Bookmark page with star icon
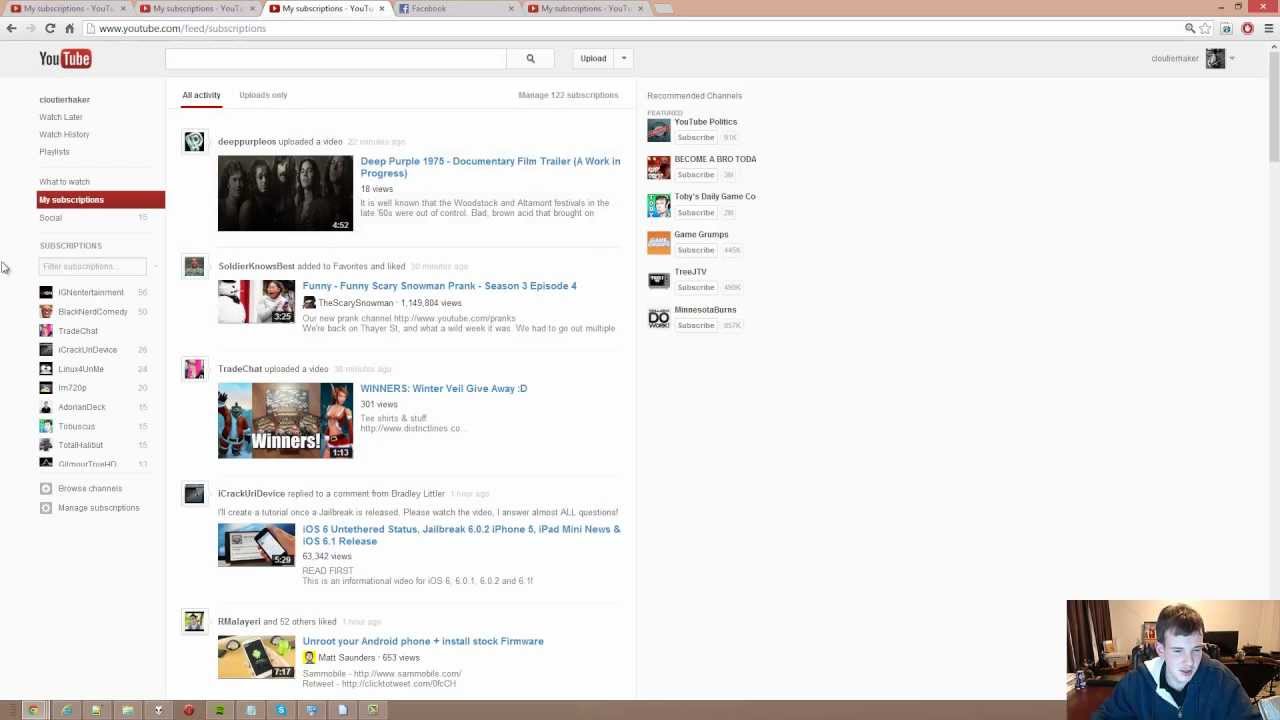The height and width of the screenshot is (720, 1280). (1206, 28)
